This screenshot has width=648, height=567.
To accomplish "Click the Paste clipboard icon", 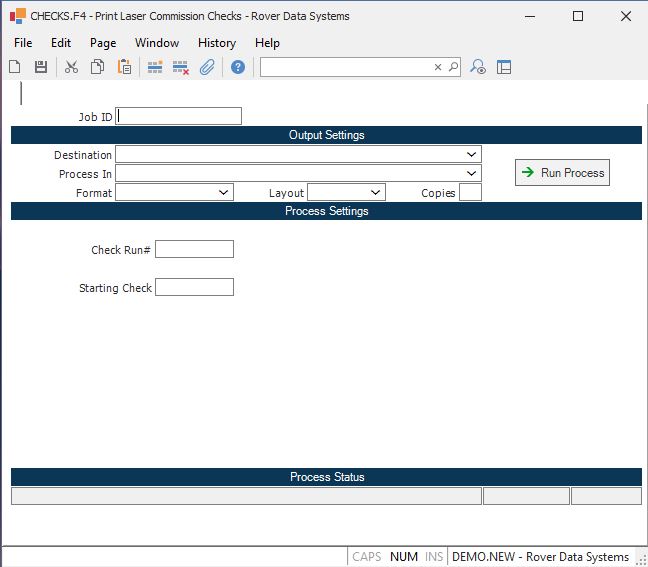I will [x=125, y=67].
